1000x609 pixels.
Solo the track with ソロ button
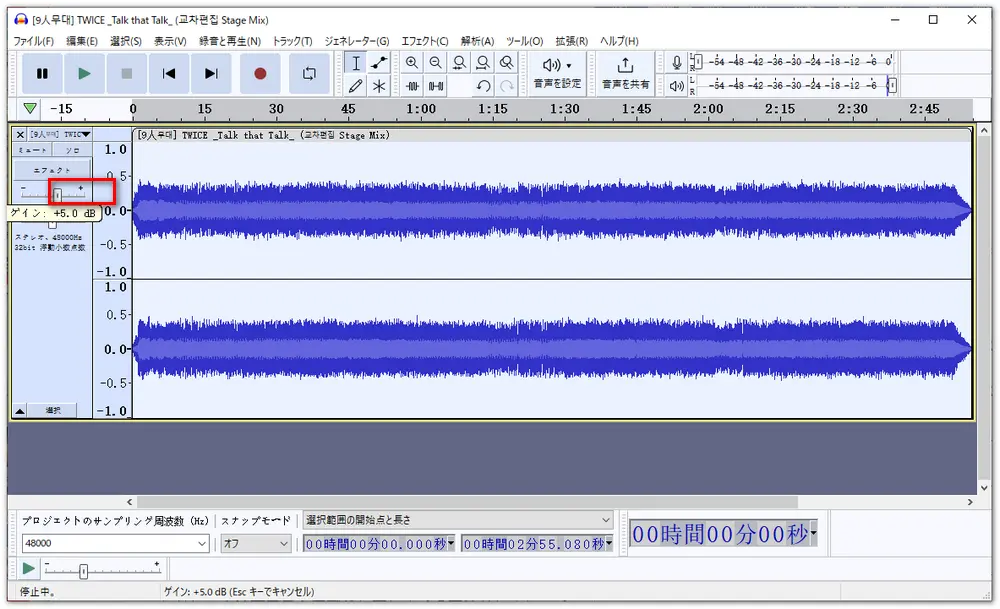click(x=72, y=150)
